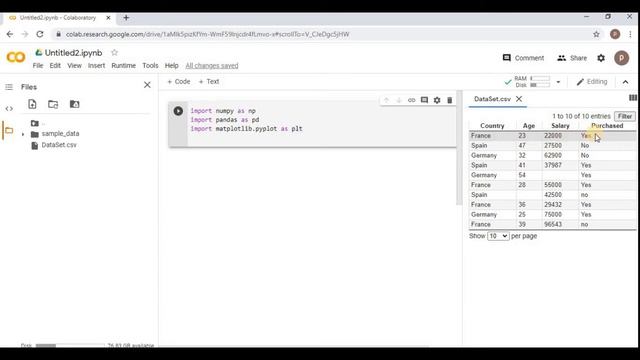Screen dimensions: 640x360
Task: Add a new Code cell
Action: pyautogui.click(x=179, y=82)
